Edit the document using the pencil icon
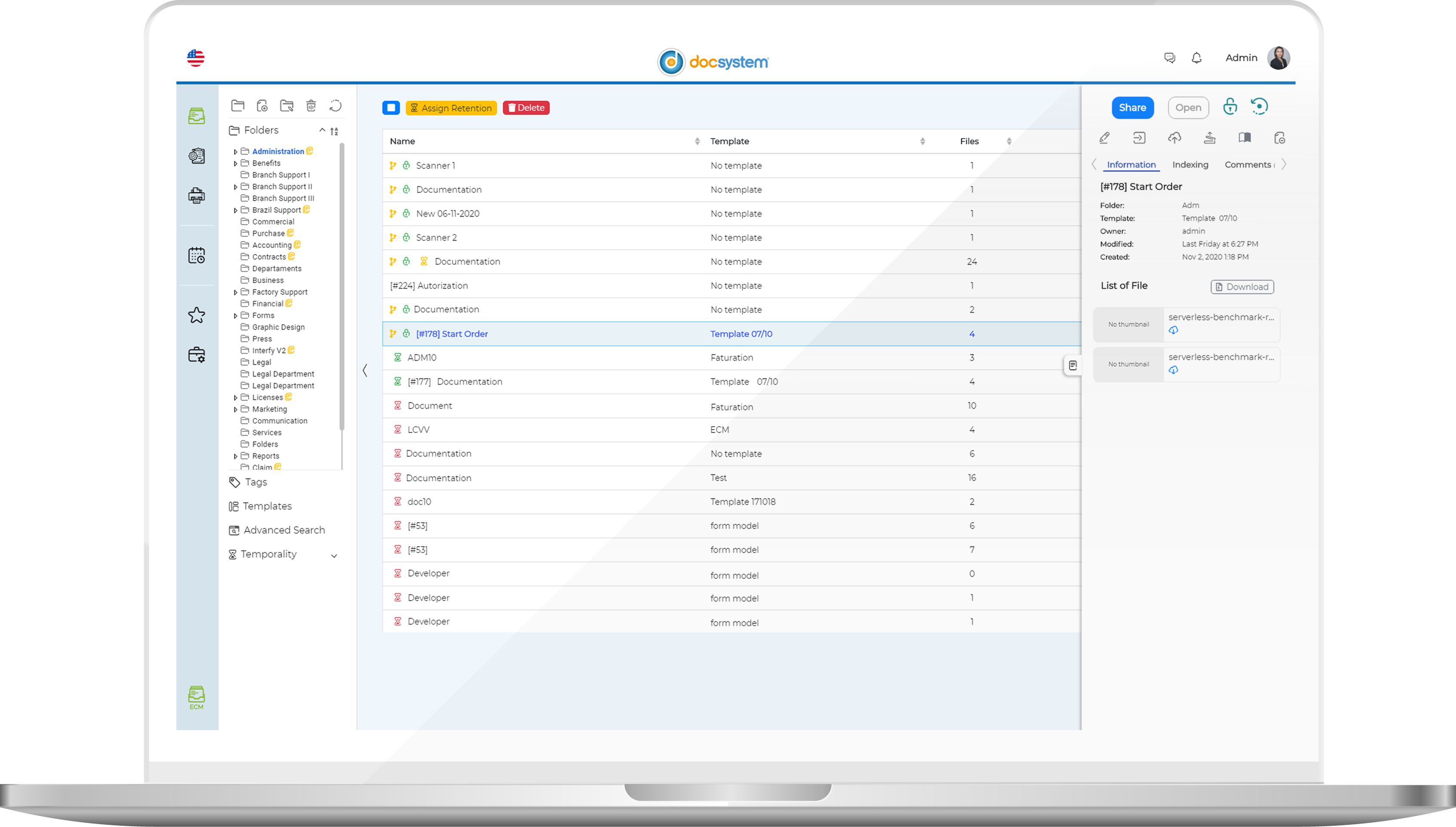Screen dimensions: 1456x827 click(1104, 137)
